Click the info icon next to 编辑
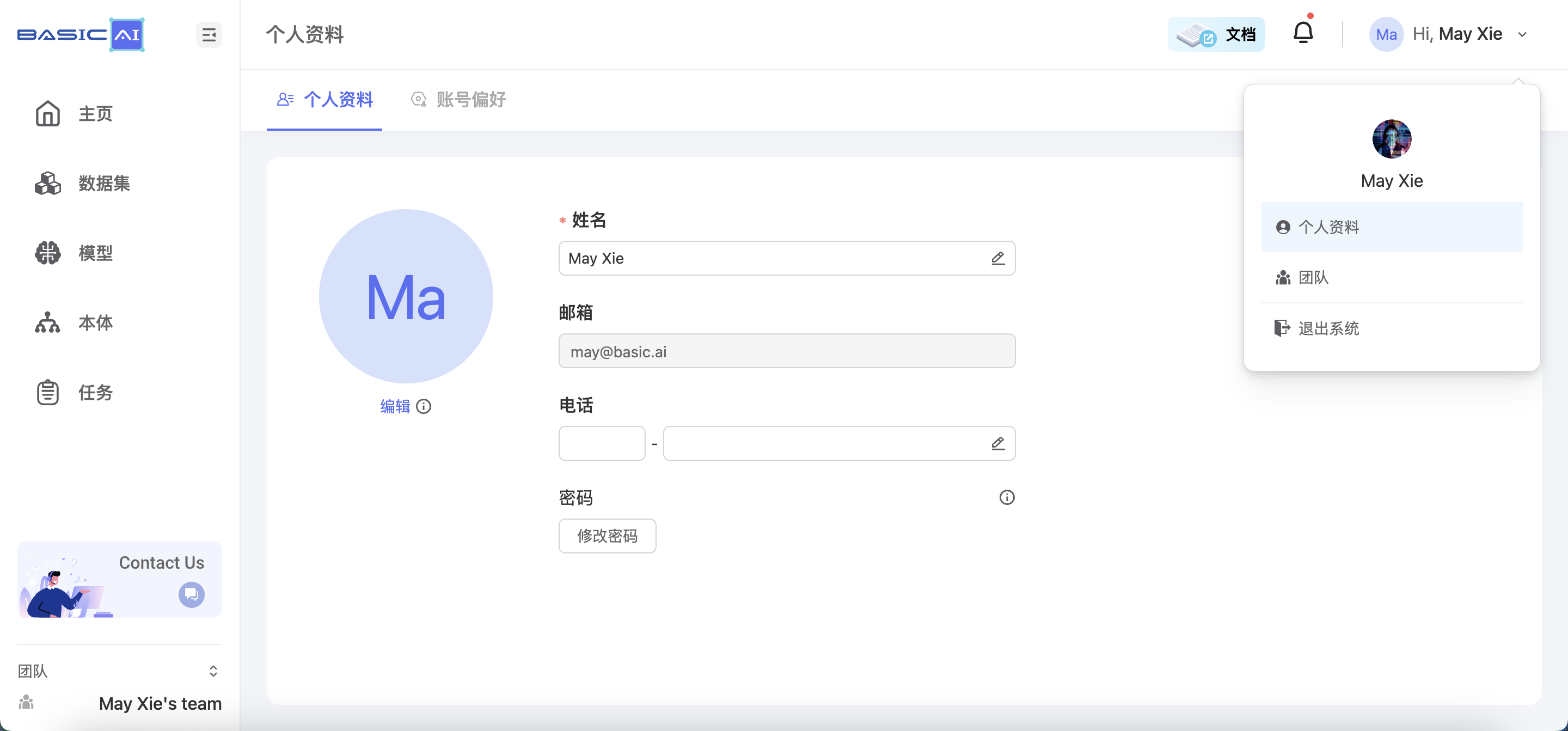The height and width of the screenshot is (731, 1568). pyautogui.click(x=424, y=406)
